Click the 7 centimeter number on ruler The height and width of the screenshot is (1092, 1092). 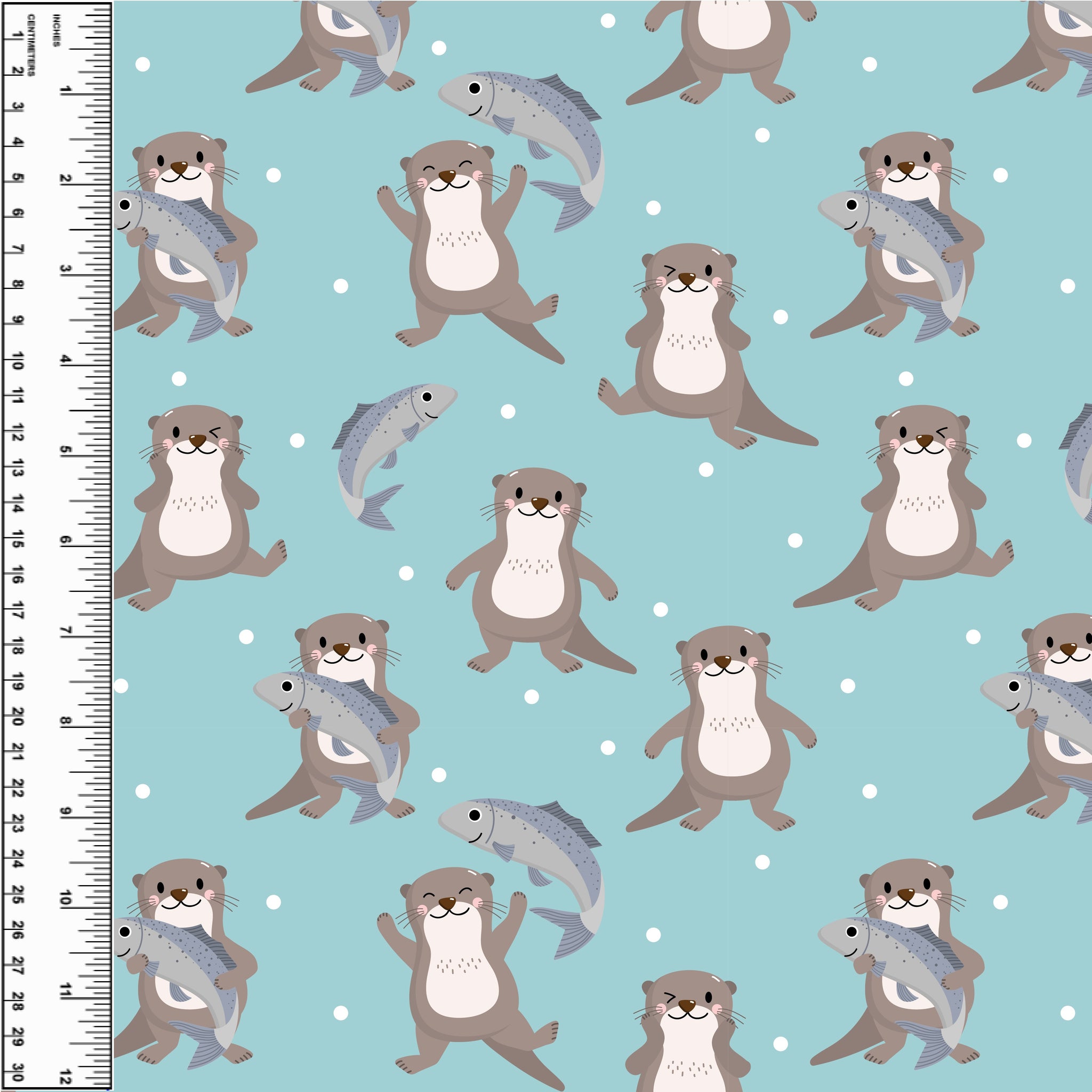point(18,248)
